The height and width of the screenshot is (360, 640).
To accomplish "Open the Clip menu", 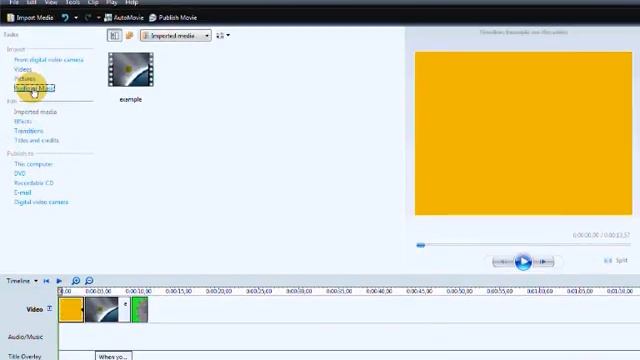I will [x=93, y=2].
